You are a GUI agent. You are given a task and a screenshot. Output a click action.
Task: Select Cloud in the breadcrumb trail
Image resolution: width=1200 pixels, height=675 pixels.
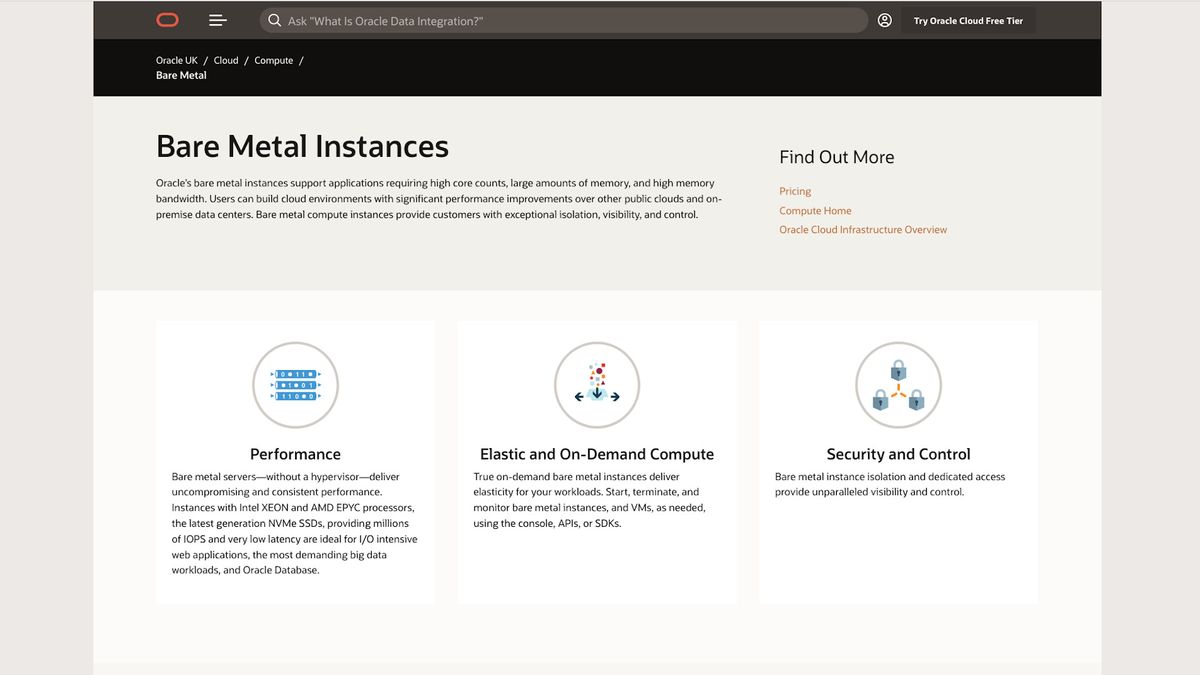point(225,60)
